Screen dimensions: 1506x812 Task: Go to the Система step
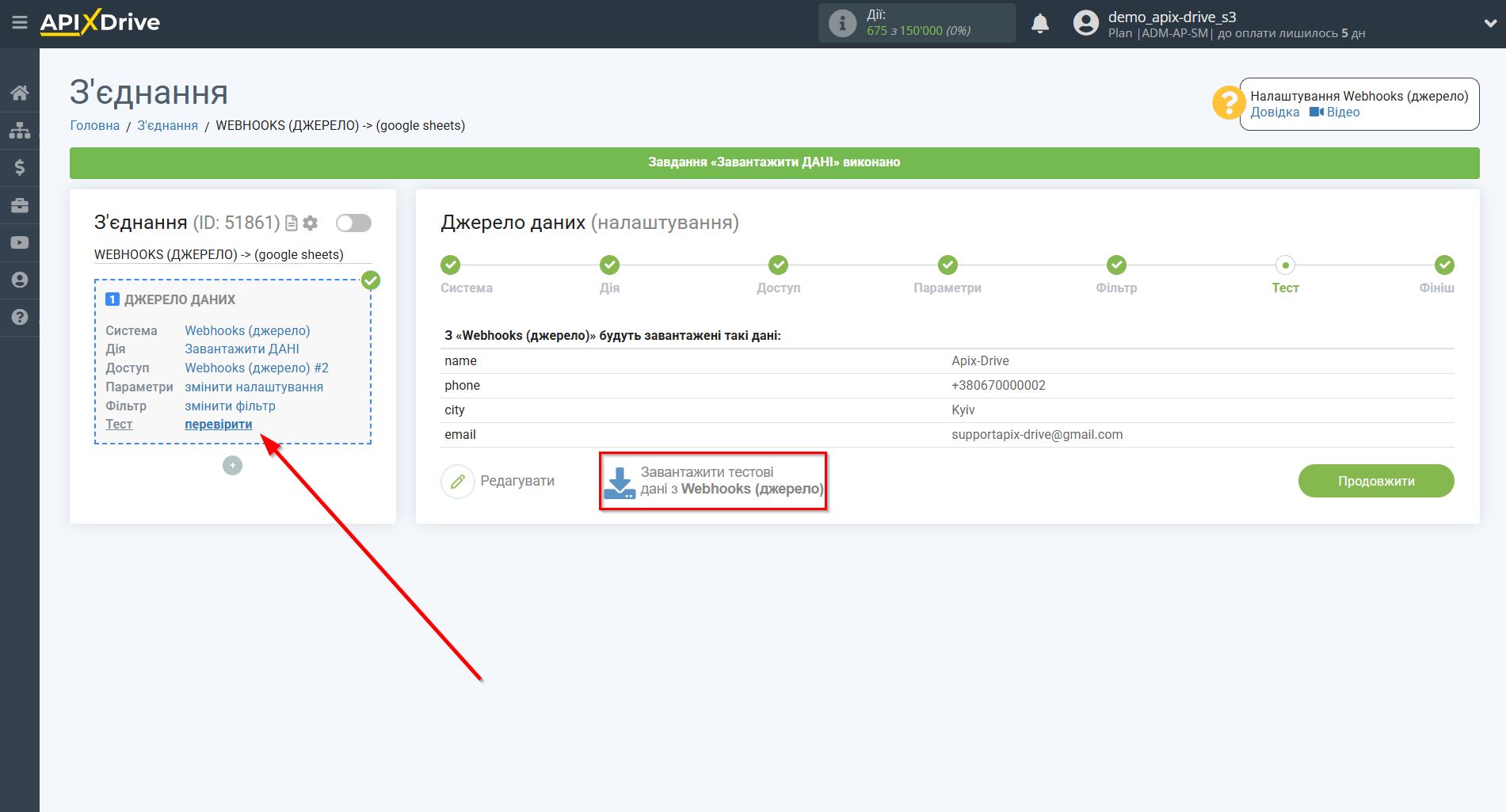[x=451, y=265]
